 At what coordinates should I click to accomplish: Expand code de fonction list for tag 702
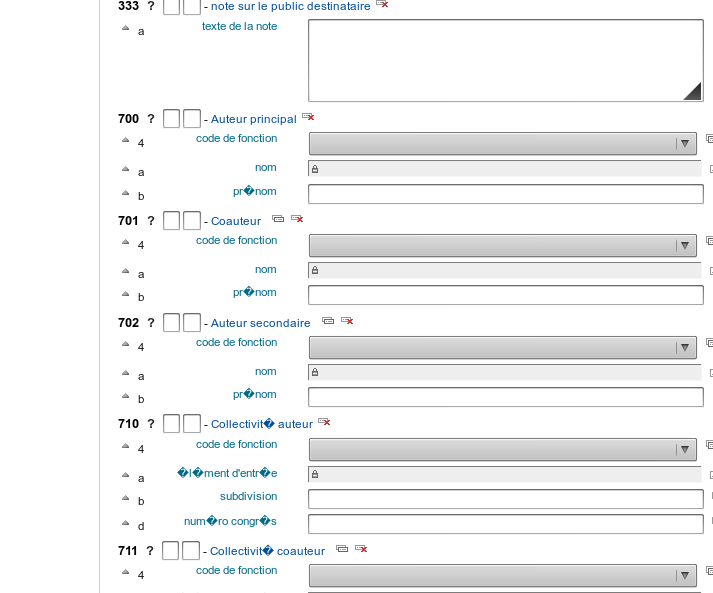tap(502, 347)
